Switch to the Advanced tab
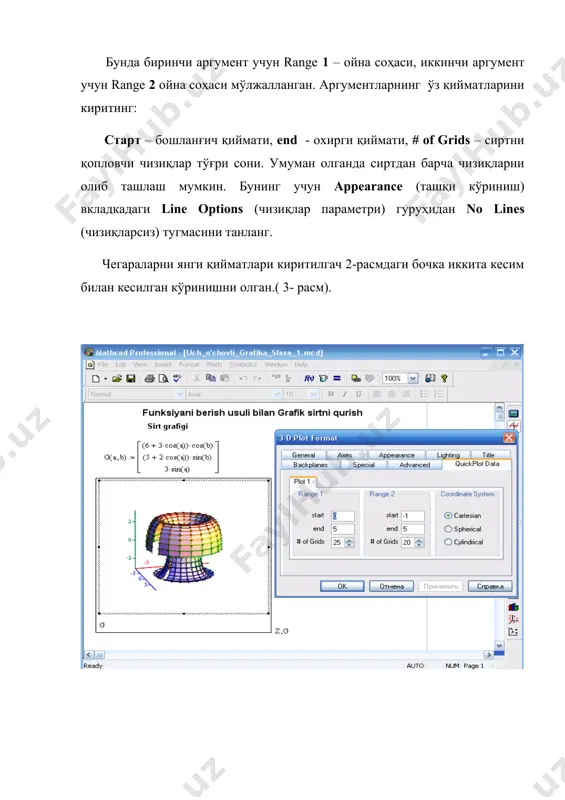The height and width of the screenshot is (800, 565). (414, 465)
